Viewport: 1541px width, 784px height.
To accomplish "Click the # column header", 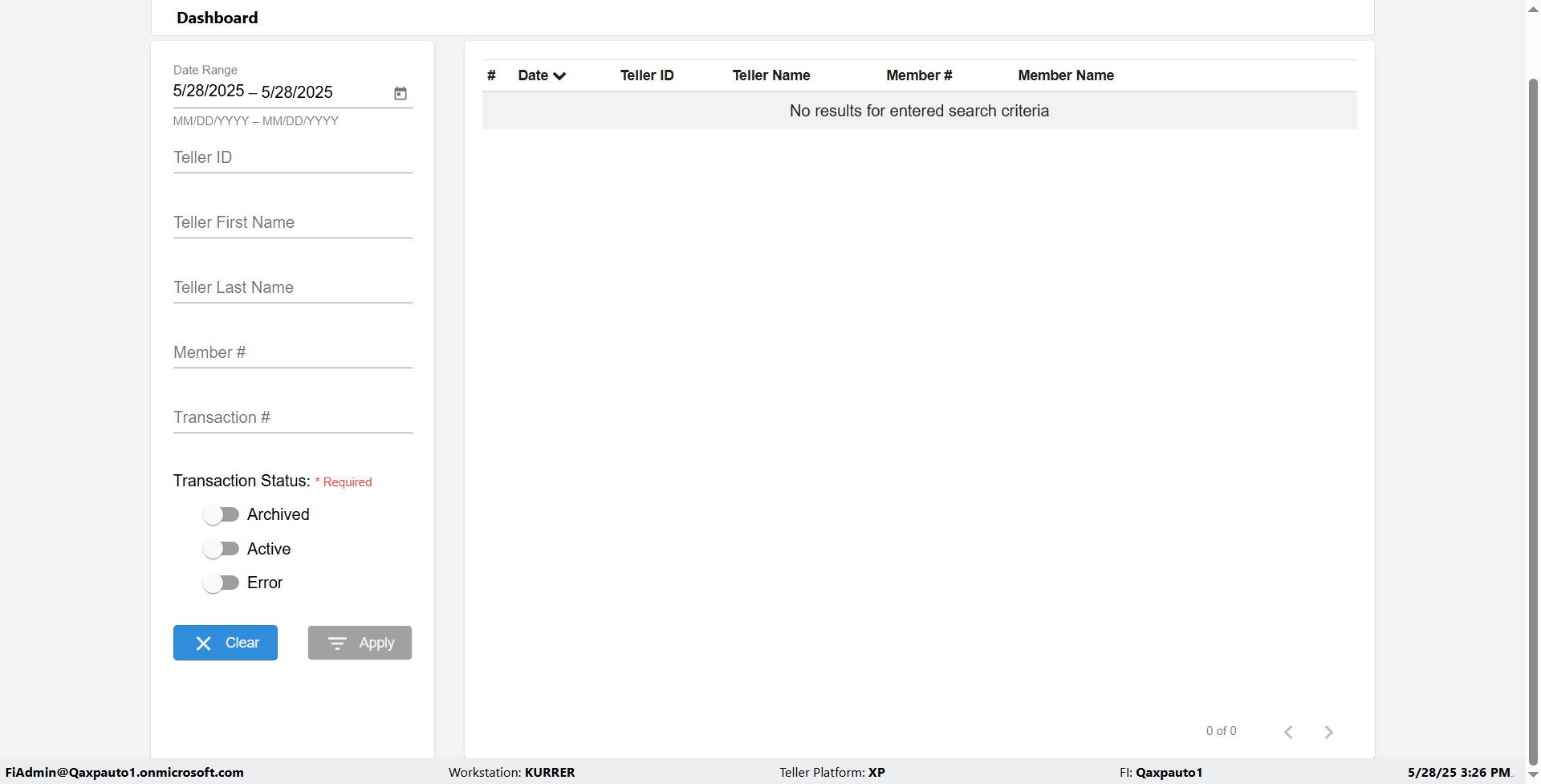I will point(491,75).
